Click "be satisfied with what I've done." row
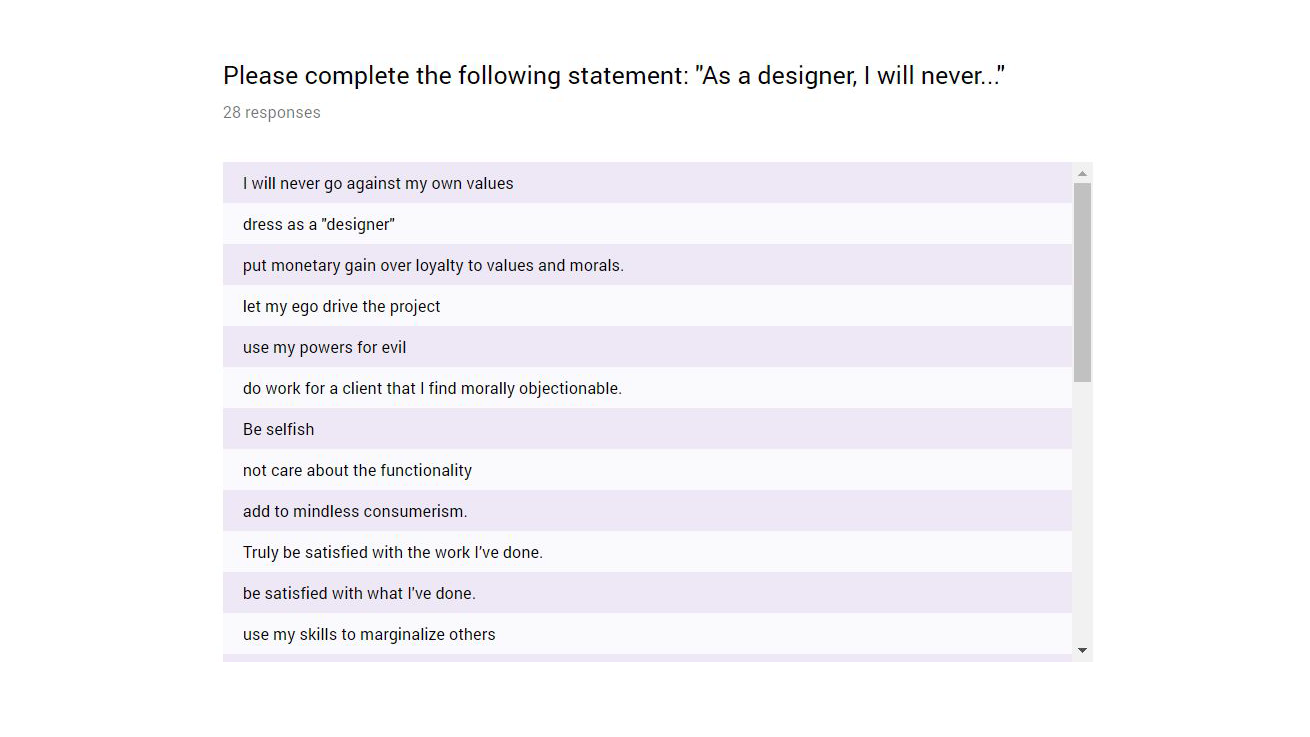Image resolution: width=1310 pixels, height=737 pixels. 359,593
